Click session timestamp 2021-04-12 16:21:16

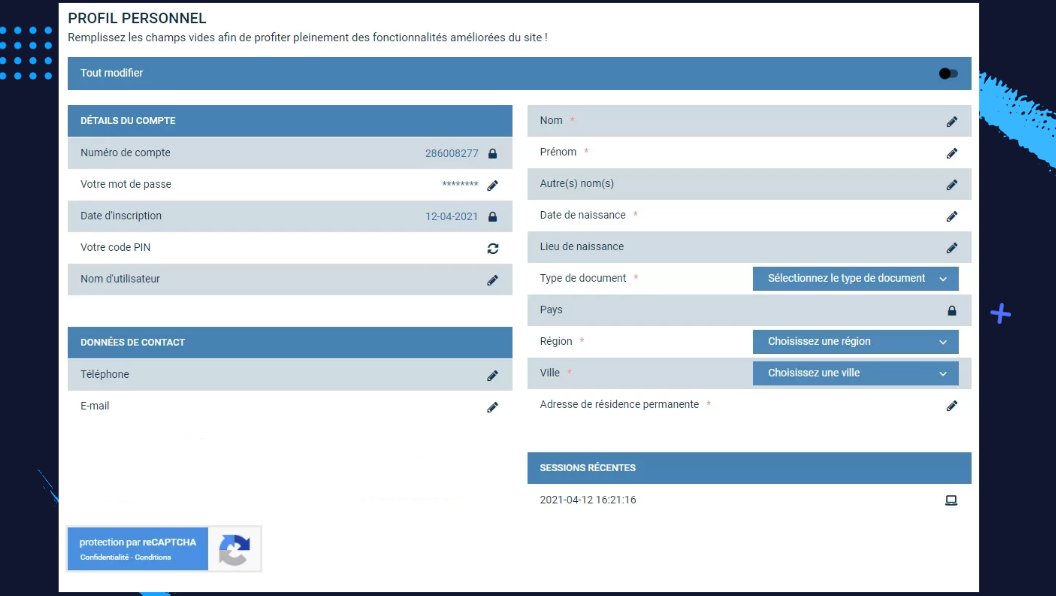coord(588,500)
